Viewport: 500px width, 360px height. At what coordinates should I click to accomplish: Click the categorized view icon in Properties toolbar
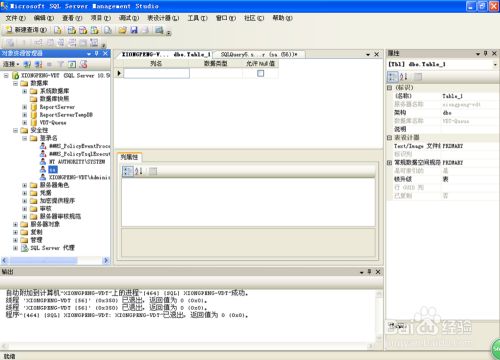coord(393,77)
